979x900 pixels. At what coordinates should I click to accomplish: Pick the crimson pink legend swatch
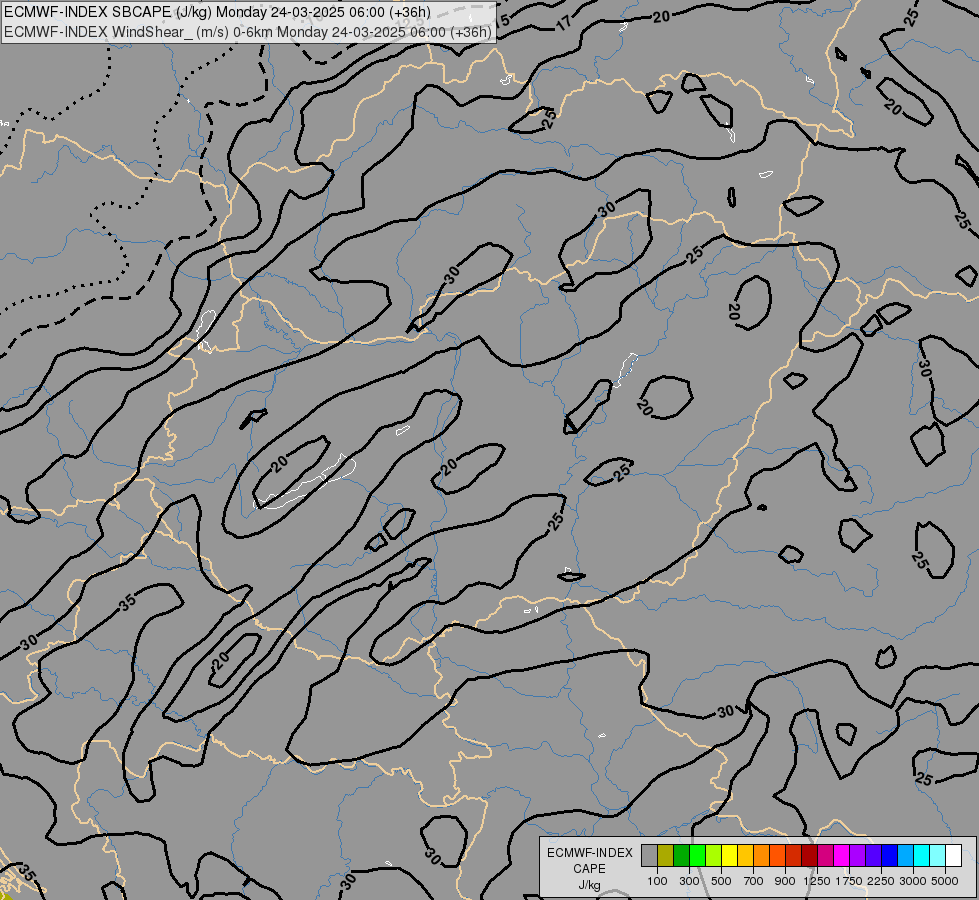(825, 855)
